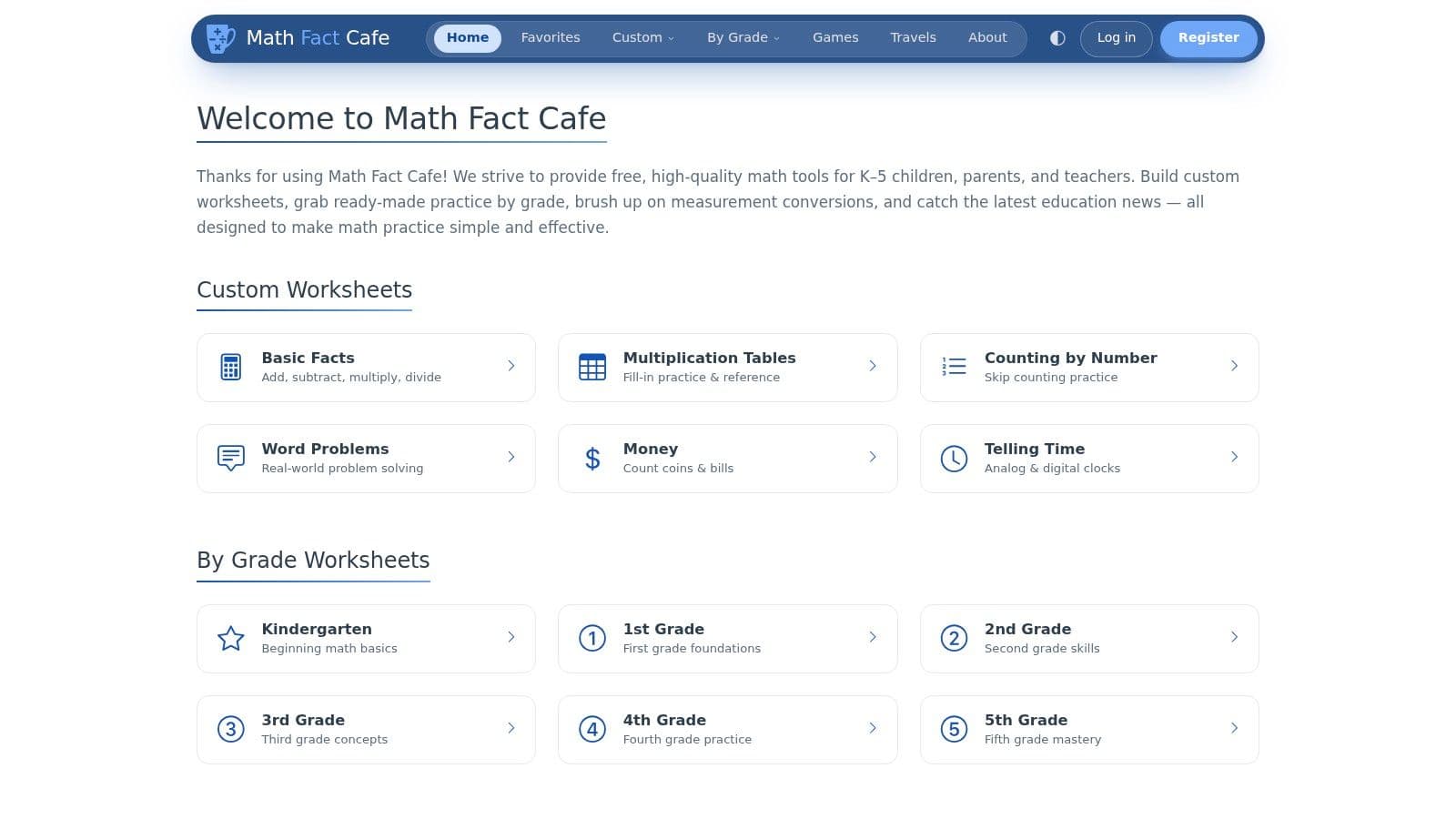The width and height of the screenshot is (1456, 819).
Task: Open the 5th Grade card title
Action: pos(1026,720)
